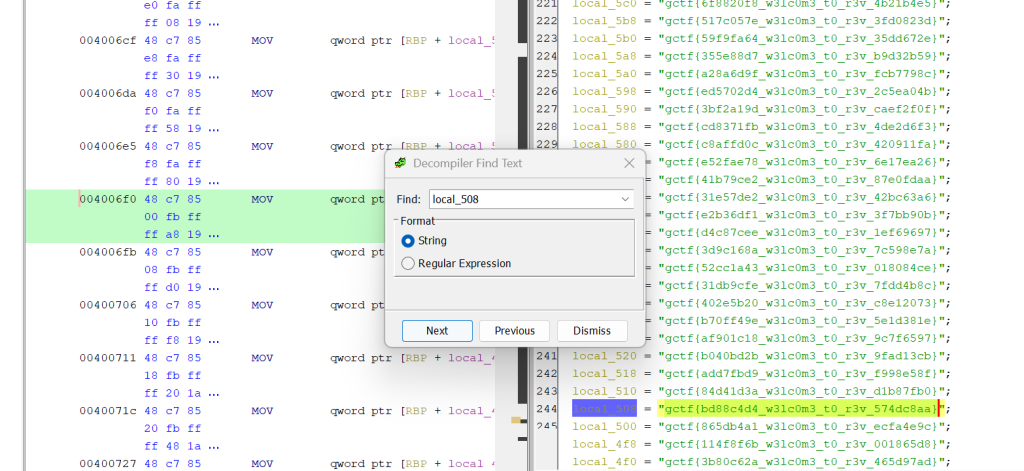1024x471 pixels.
Task: Click local_590 variable on decompiler line 227
Action: 604,109
